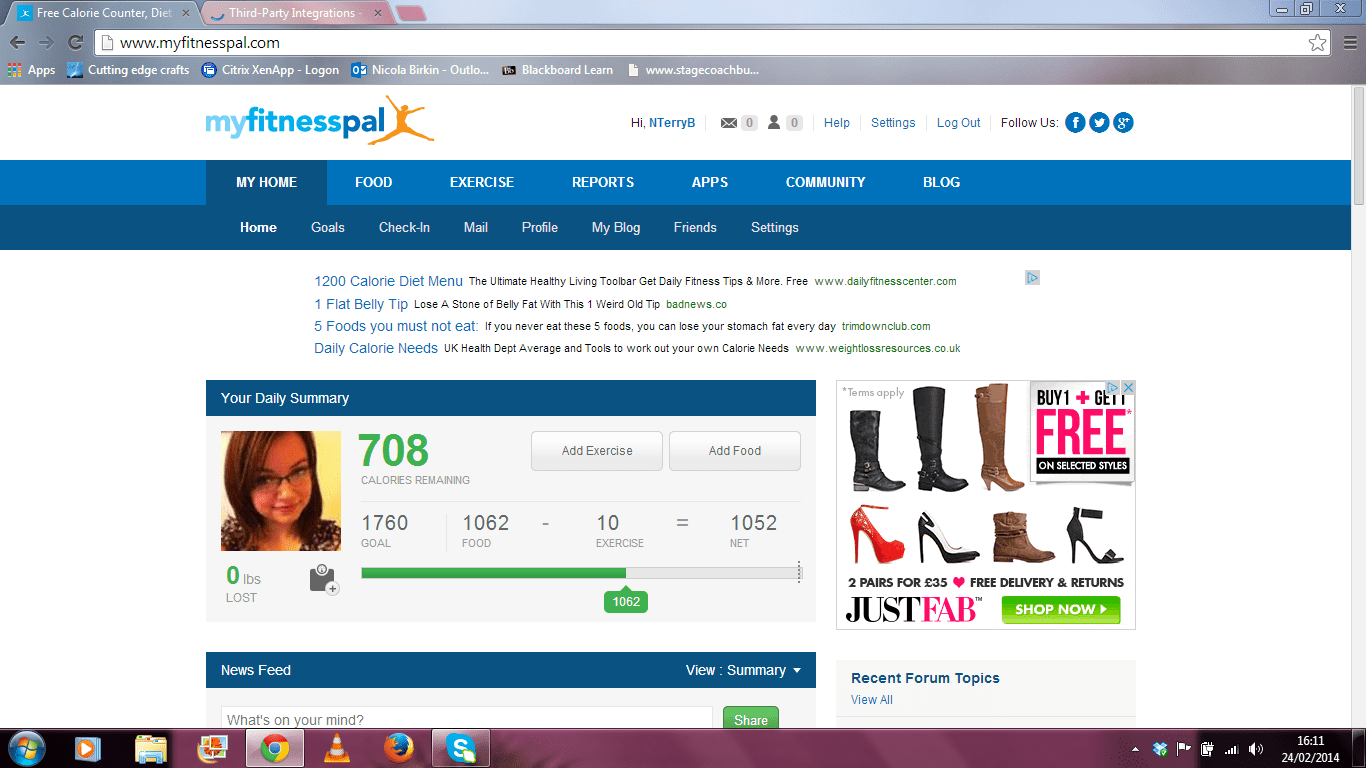Follow MyFitnessPal on Facebook icon
This screenshot has height=768, width=1366.
coord(1075,123)
